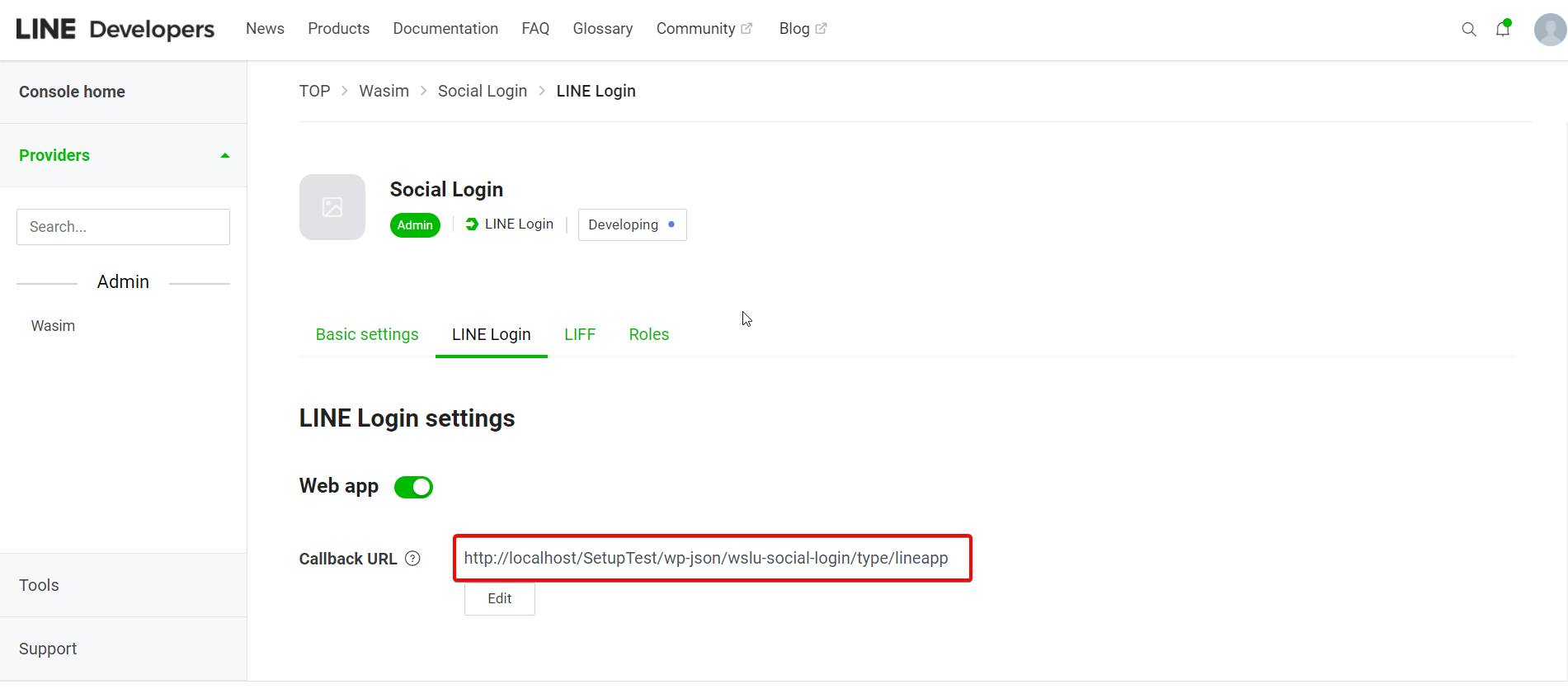Viewport: 1568px width, 694px height.
Task: Collapse the Providers section arrow
Action: tap(224, 156)
